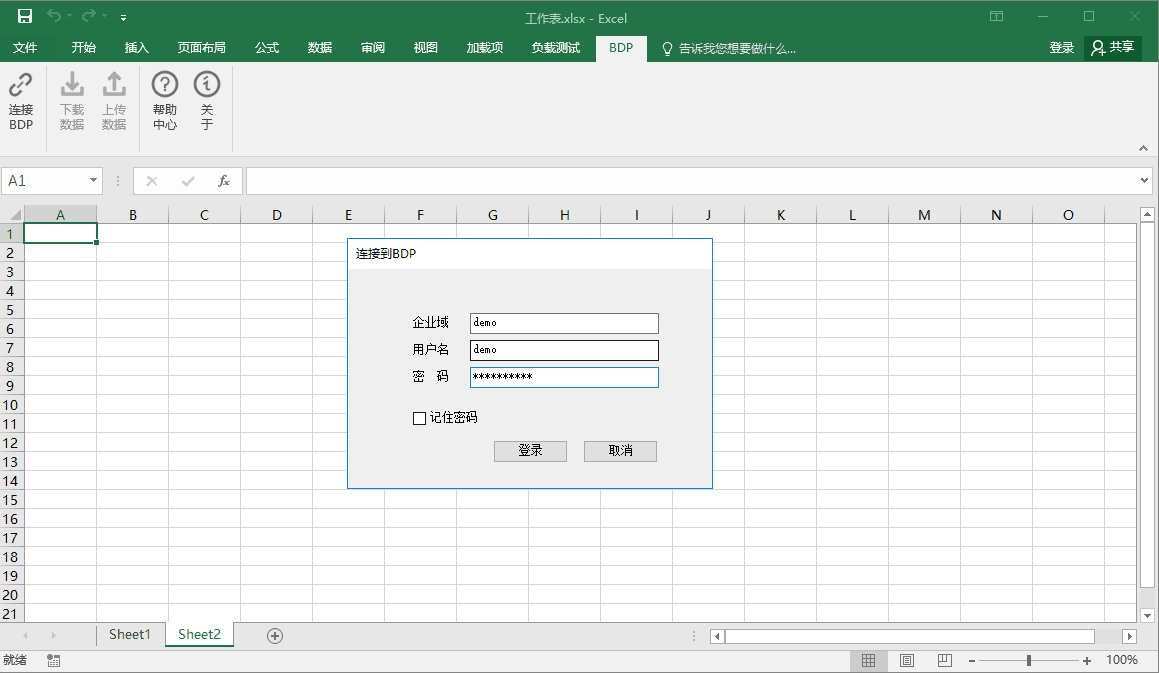Click the 告诉我您想要做什么 search box
1159x673 pixels.
click(x=729, y=49)
